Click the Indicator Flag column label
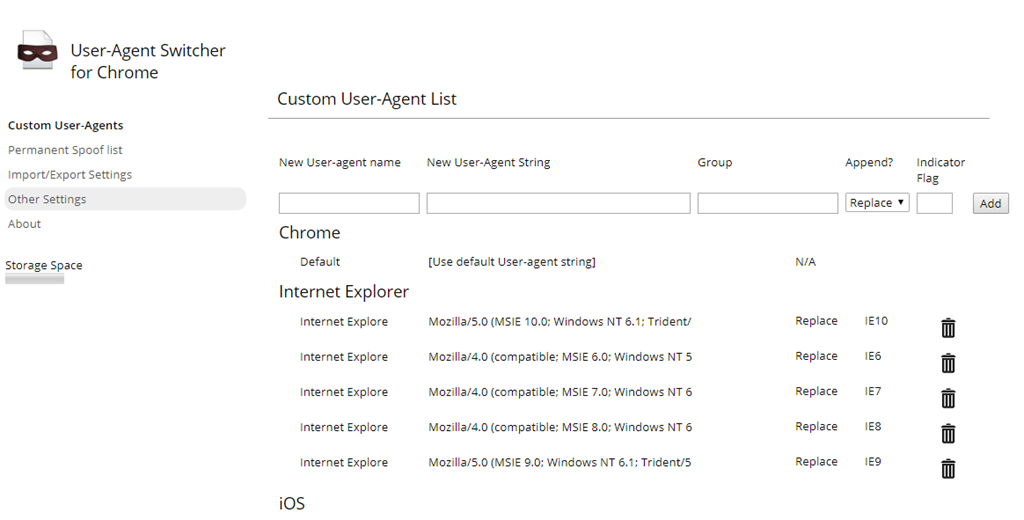This screenshot has height=520, width=1024. click(x=940, y=170)
